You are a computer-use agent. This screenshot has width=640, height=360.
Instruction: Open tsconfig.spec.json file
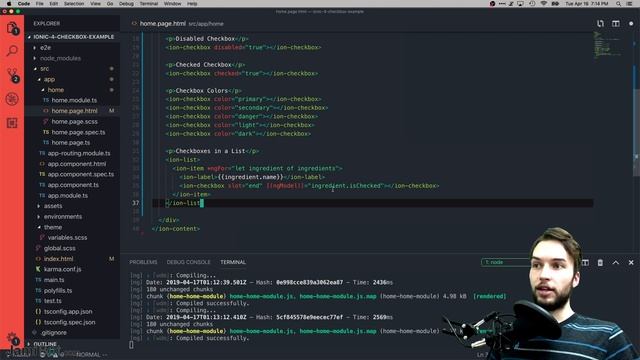click(x=69, y=322)
